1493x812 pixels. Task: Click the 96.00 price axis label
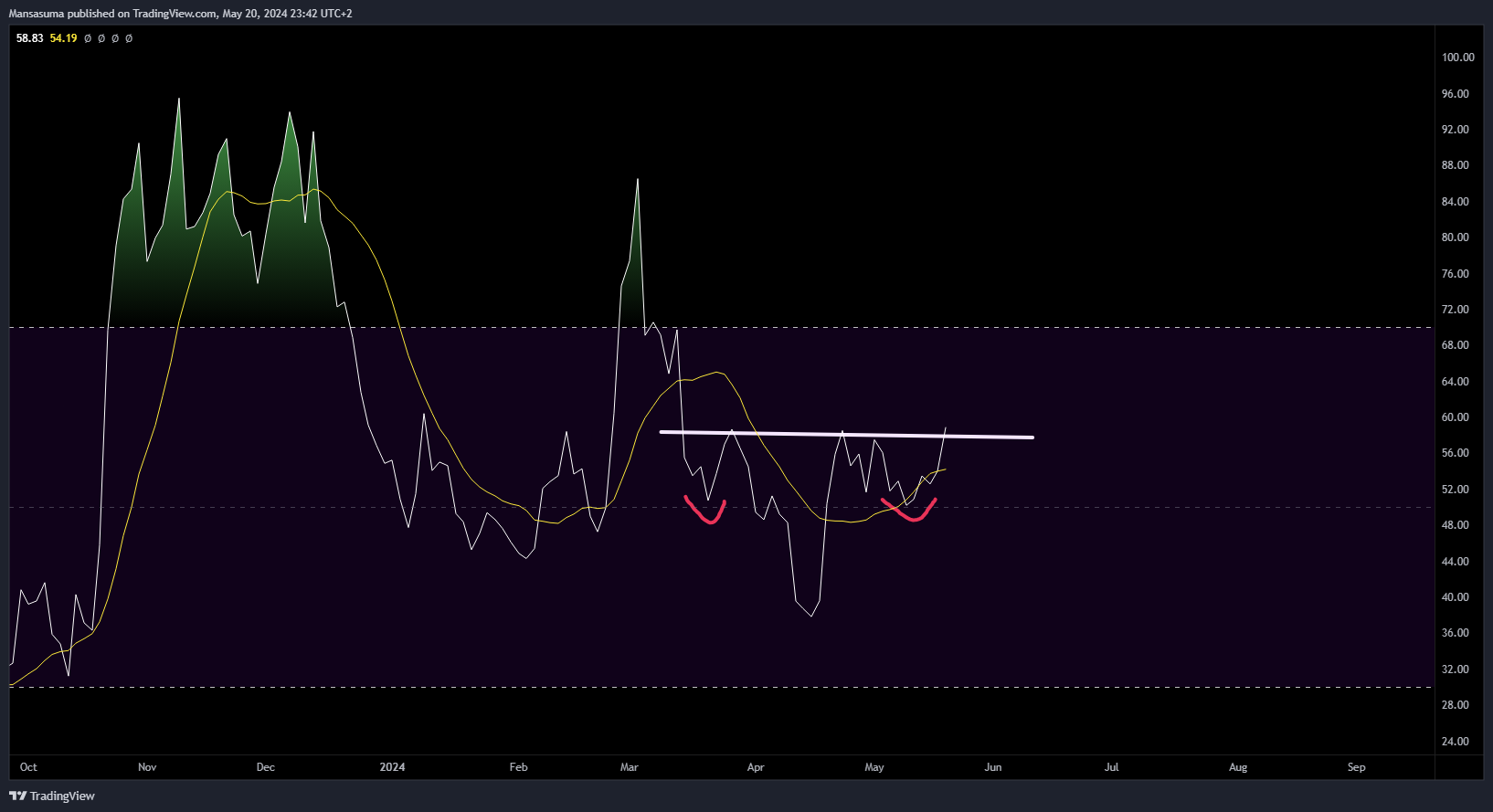pos(1455,94)
